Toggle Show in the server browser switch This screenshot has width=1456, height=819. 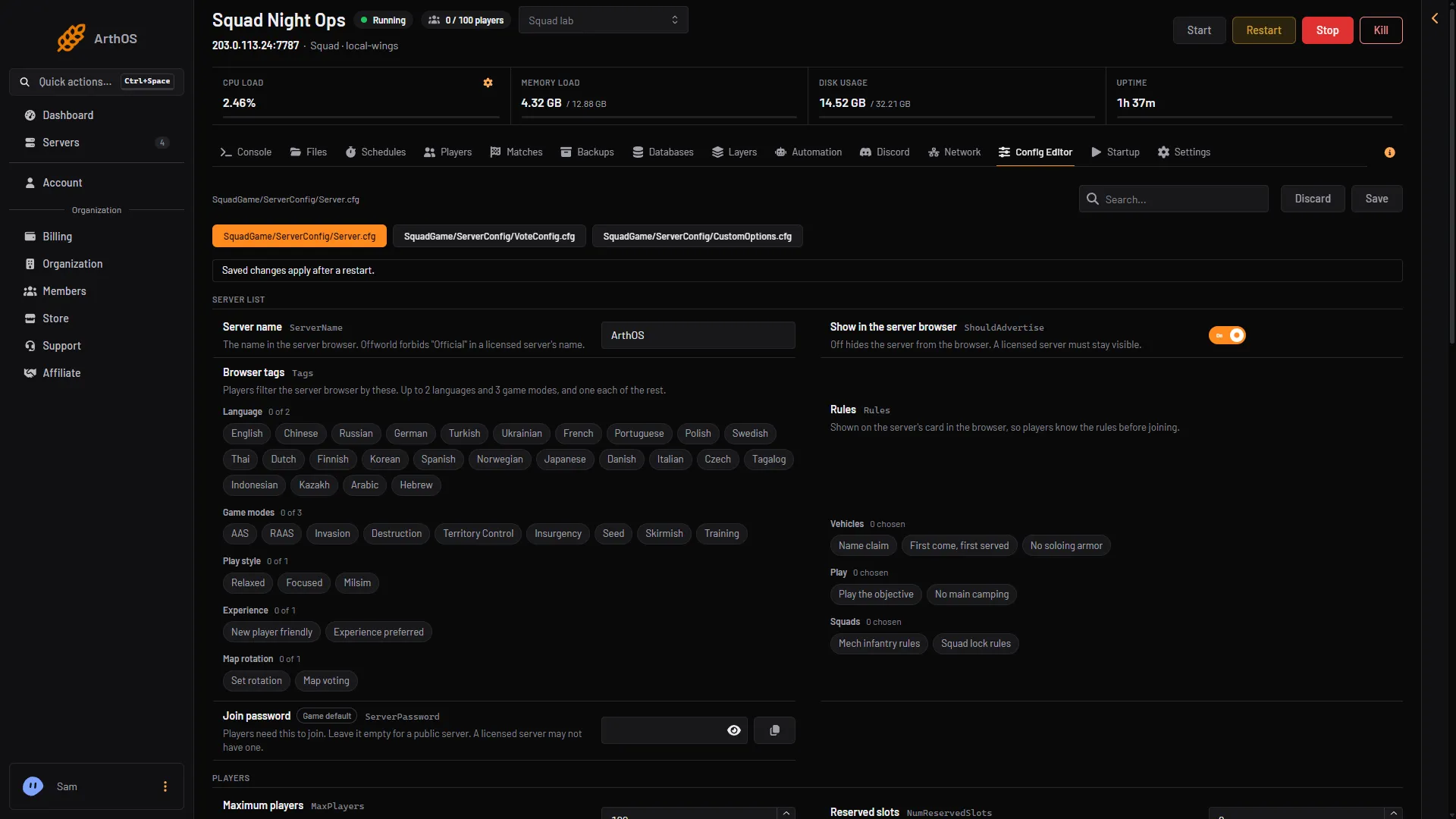(1227, 335)
